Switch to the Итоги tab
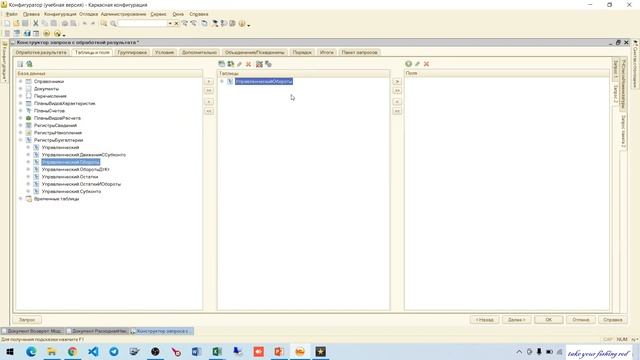640x360 pixels. point(327,53)
